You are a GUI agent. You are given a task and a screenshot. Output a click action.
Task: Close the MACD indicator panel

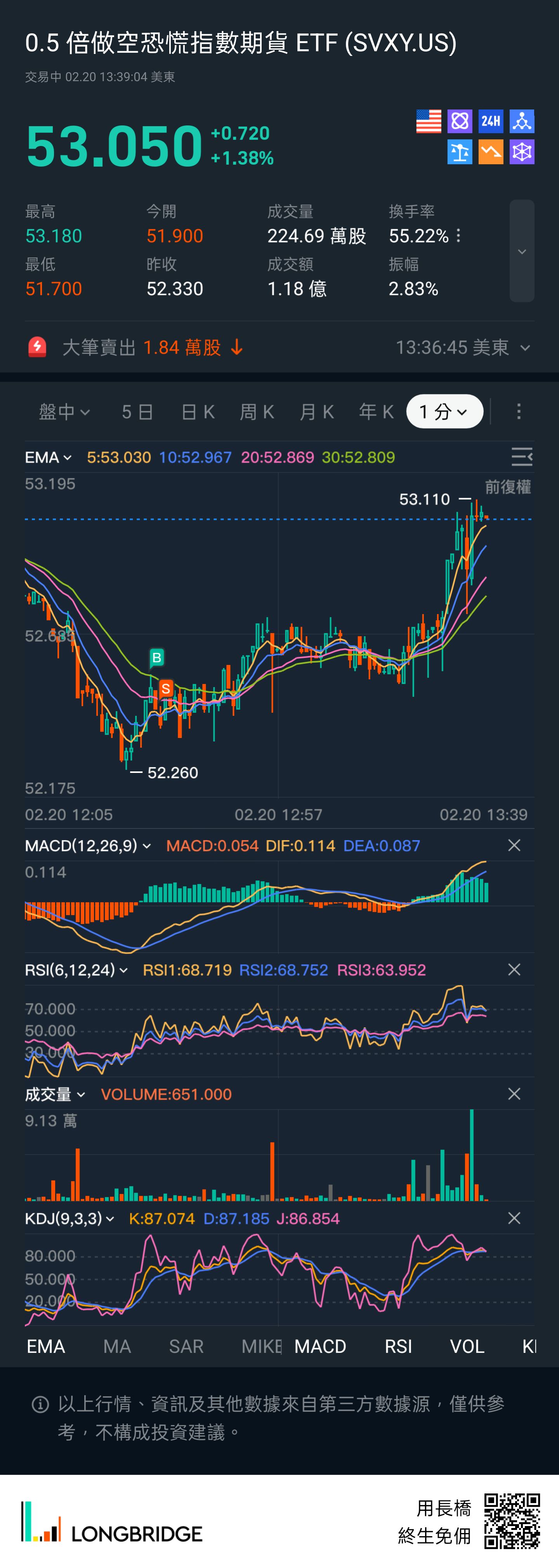point(514,846)
